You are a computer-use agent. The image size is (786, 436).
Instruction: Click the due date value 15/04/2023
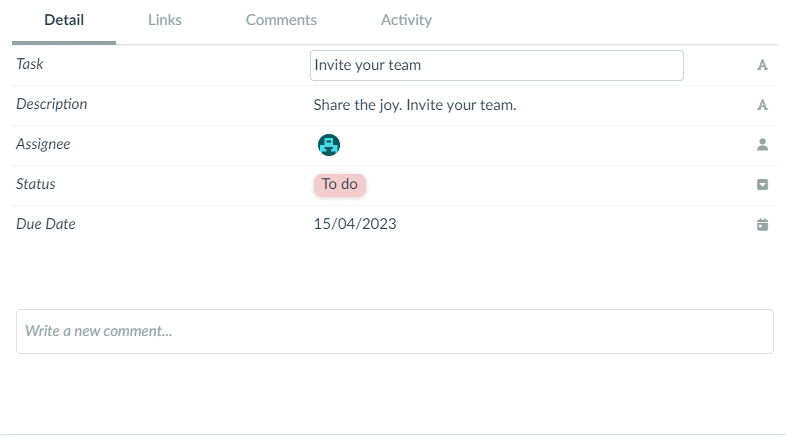(x=355, y=224)
